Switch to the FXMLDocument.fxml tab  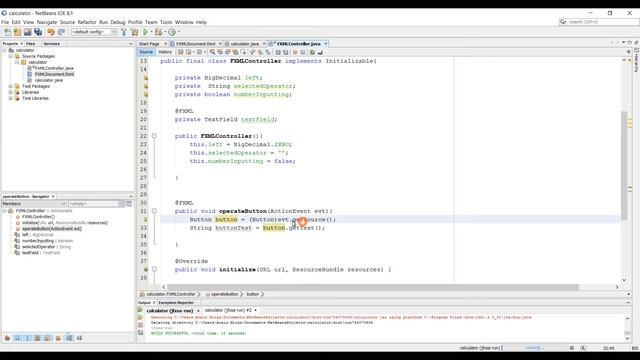point(196,44)
